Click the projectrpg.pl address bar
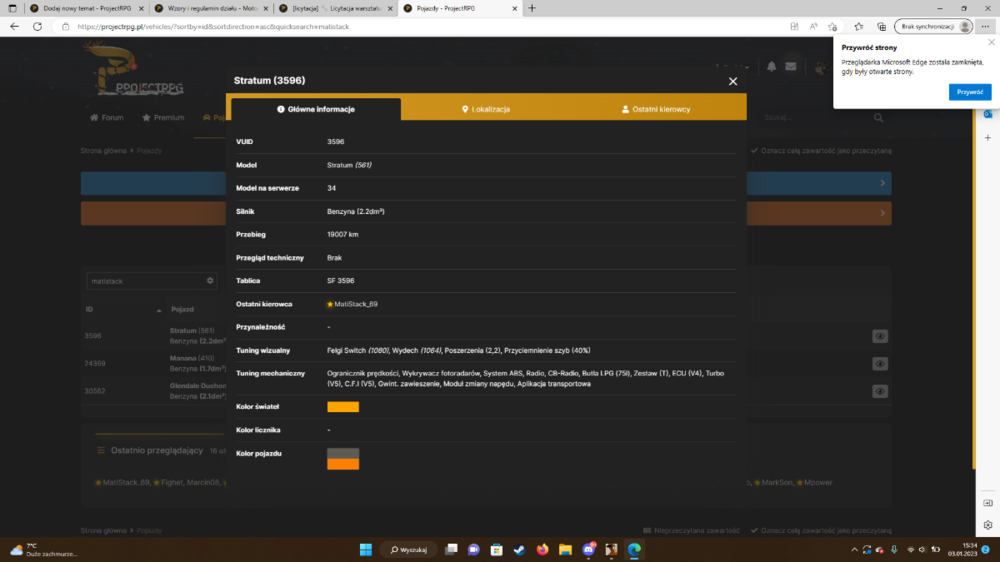Screen dimensions: 1000x562 point(213,27)
